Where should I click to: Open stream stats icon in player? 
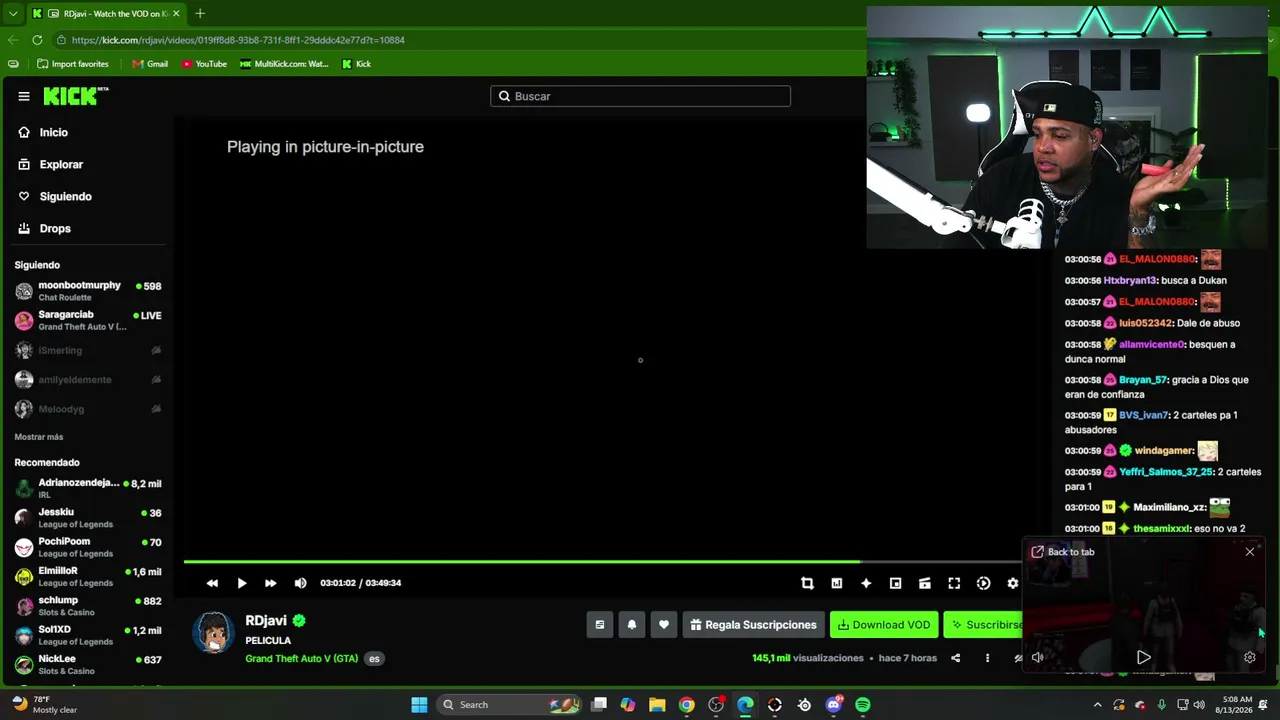click(837, 583)
